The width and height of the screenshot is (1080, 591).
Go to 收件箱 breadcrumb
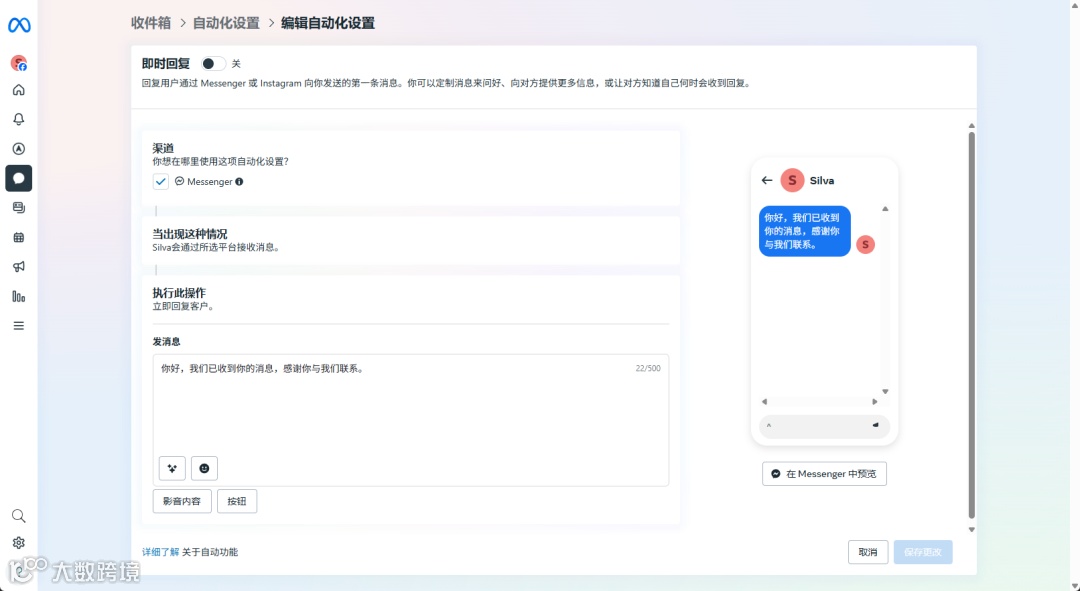[151, 23]
